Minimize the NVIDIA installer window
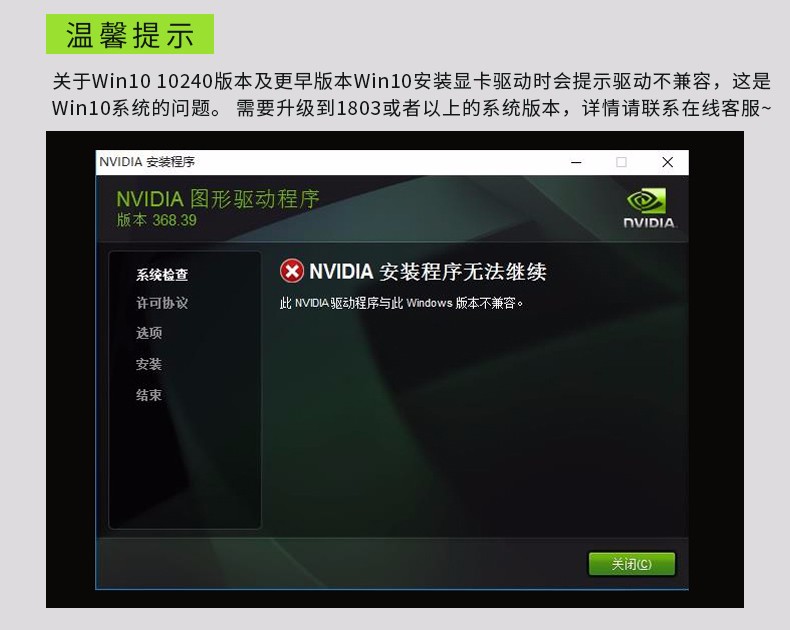The width and height of the screenshot is (790, 630). click(x=576, y=162)
